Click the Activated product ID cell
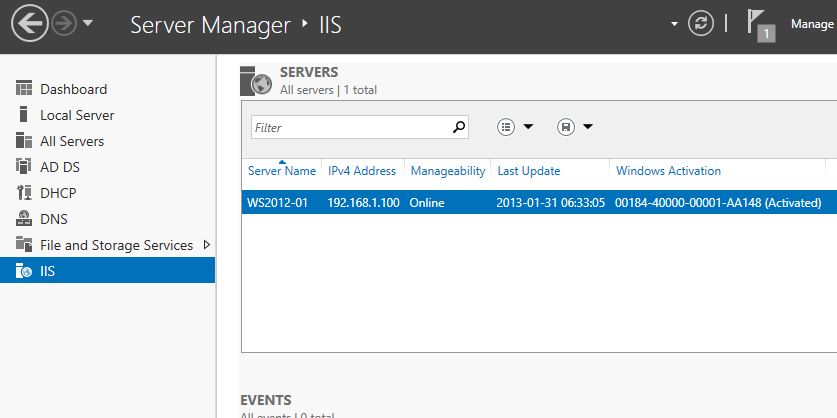 (718, 203)
